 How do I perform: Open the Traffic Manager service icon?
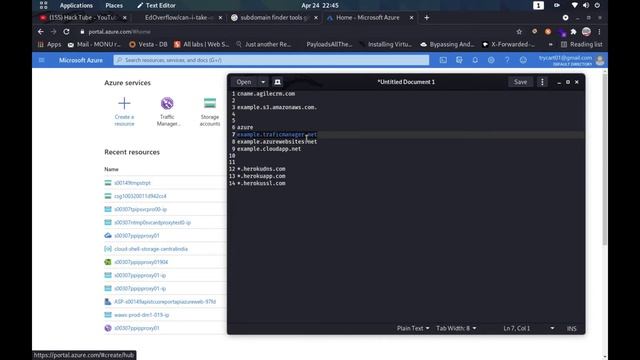click(167, 111)
